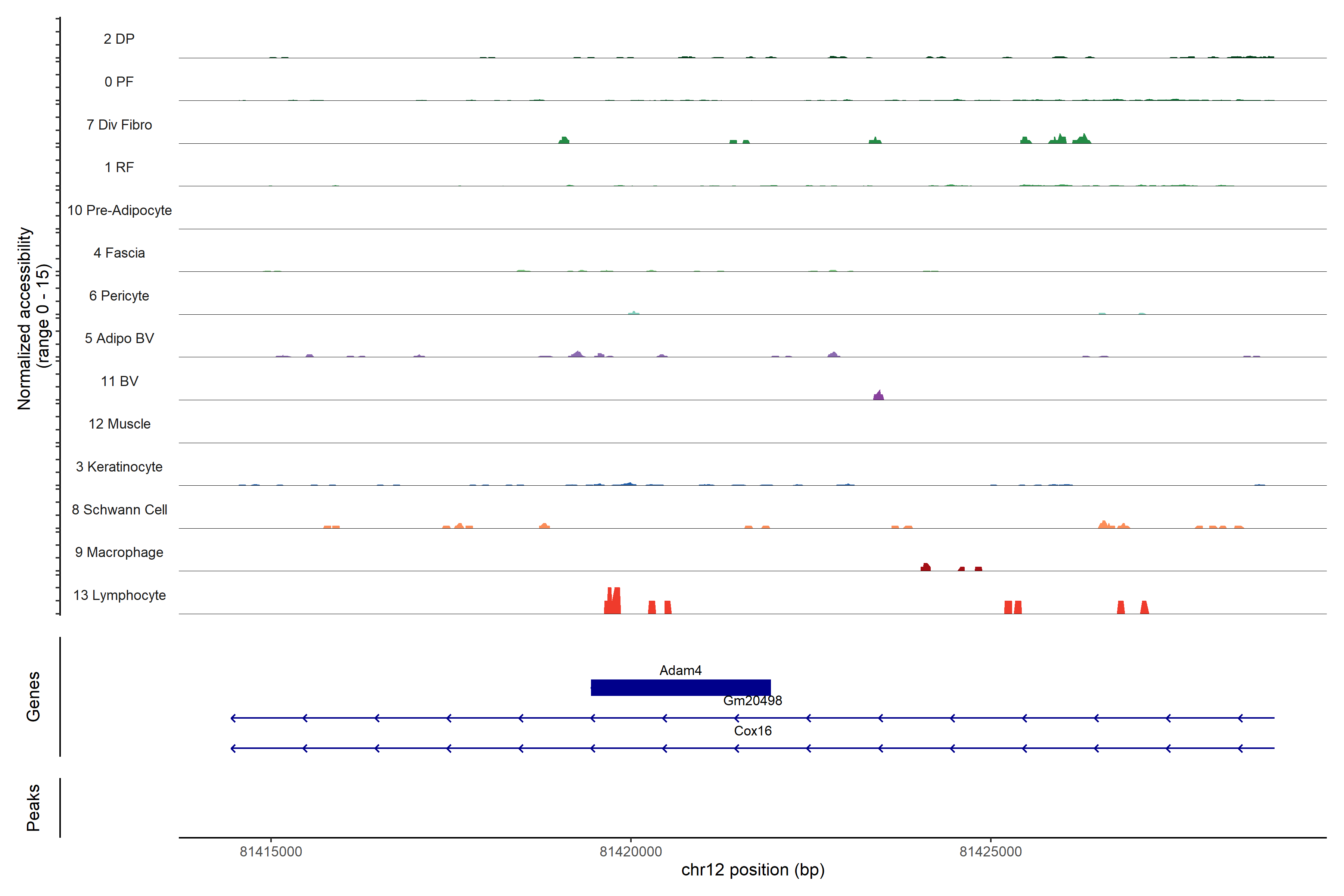
Task: Click the 81420000 axis tick label
Action: pyautogui.click(x=630, y=852)
